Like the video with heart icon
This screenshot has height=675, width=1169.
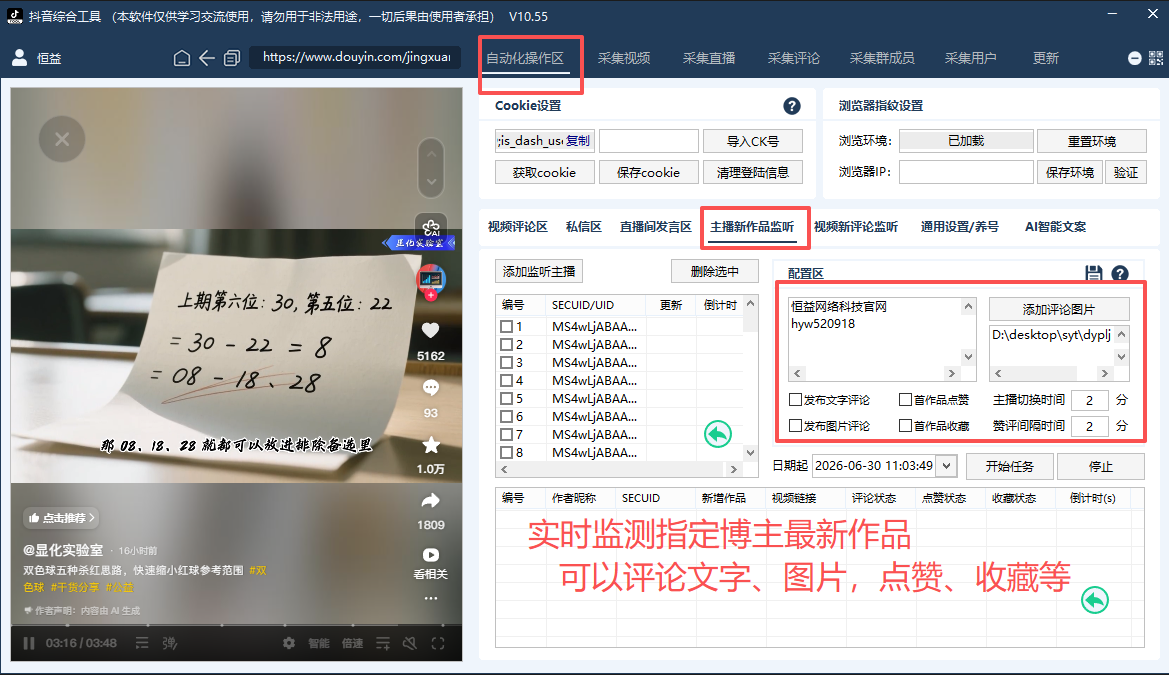430,330
